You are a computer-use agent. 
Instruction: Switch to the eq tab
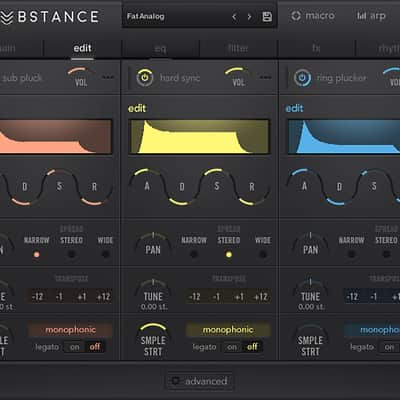(160, 49)
